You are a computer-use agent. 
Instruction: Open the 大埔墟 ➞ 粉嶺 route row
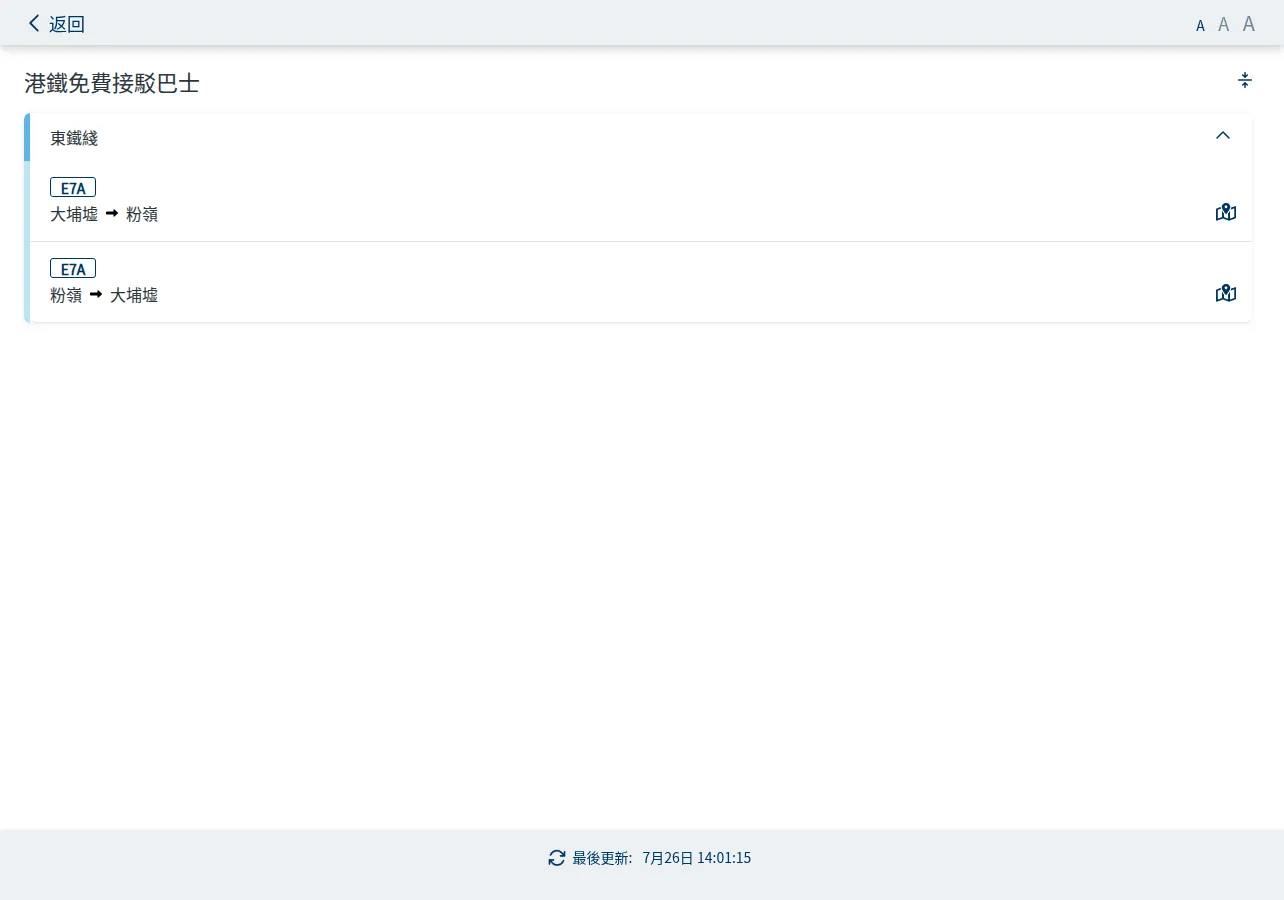click(x=640, y=201)
